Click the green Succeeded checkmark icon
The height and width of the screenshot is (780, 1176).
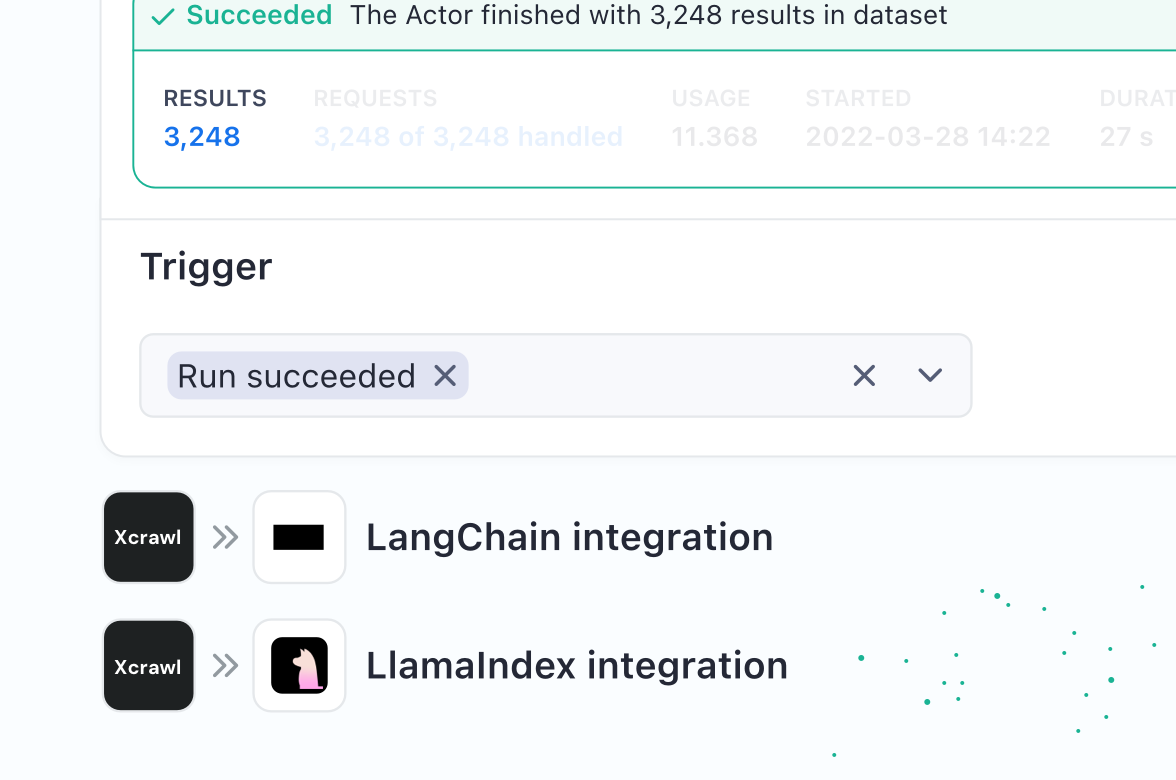[x=162, y=17]
